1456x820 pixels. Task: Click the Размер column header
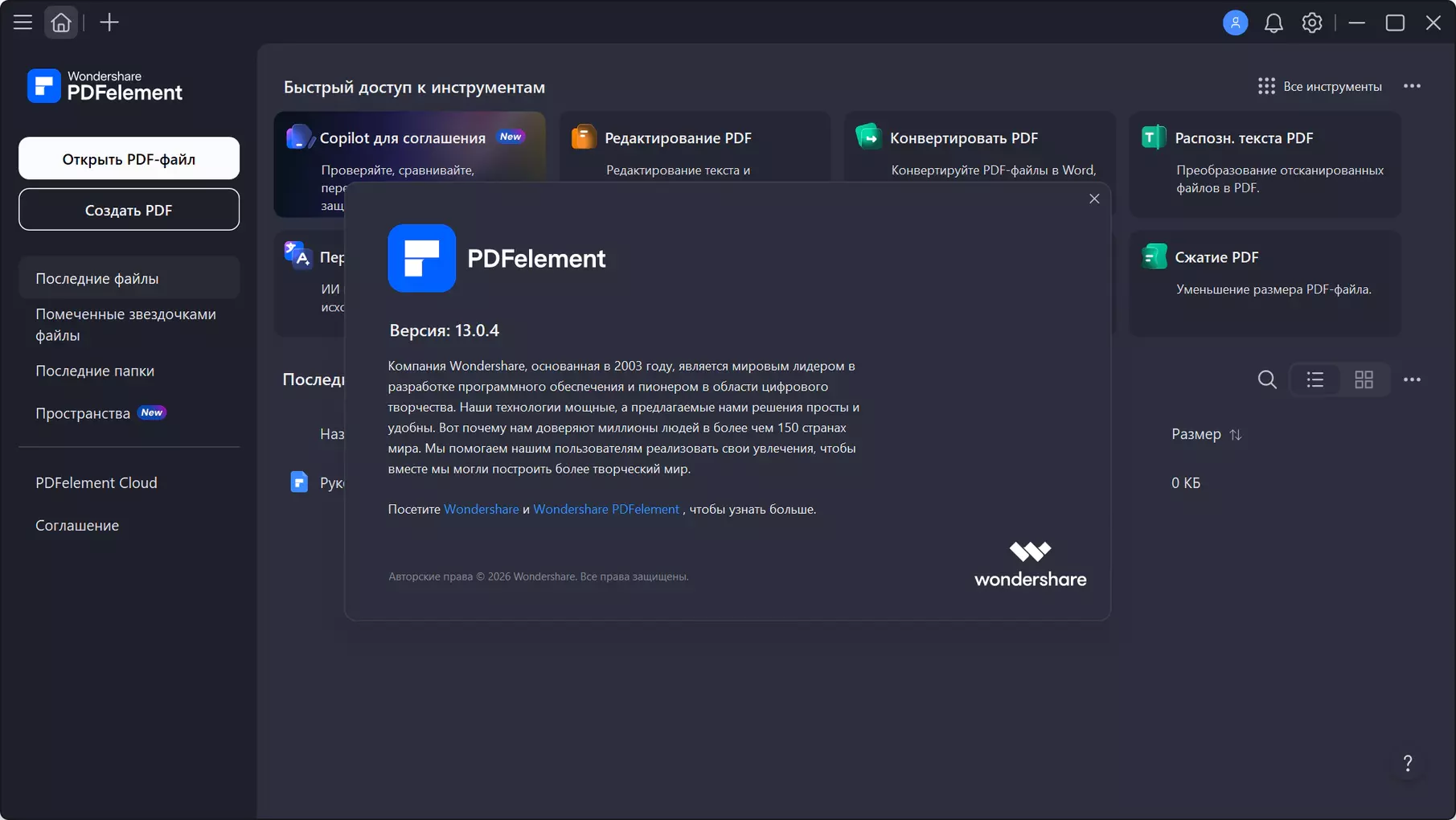click(1196, 434)
